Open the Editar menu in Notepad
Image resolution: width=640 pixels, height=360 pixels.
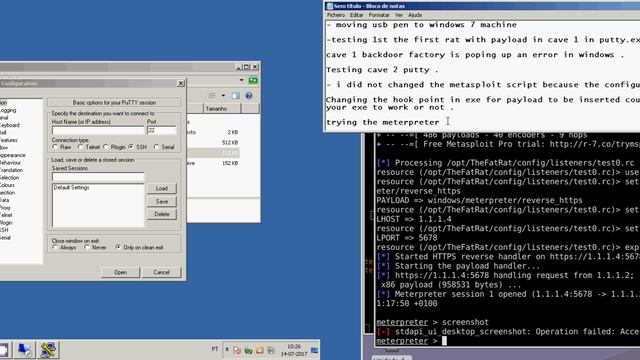tap(356, 15)
